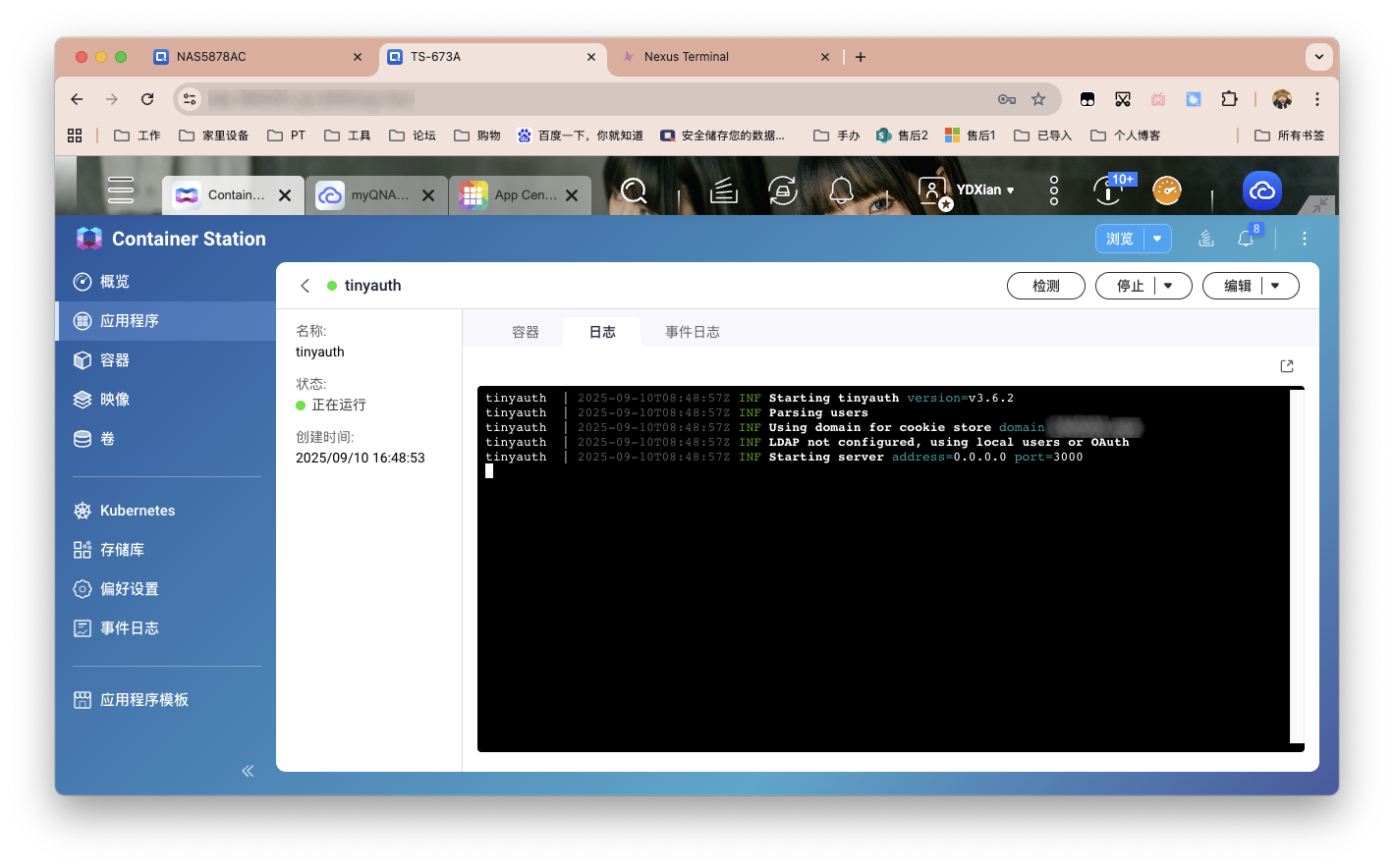Go back from tinyauth details
1394x868 pixels.
tap(305, 286)
